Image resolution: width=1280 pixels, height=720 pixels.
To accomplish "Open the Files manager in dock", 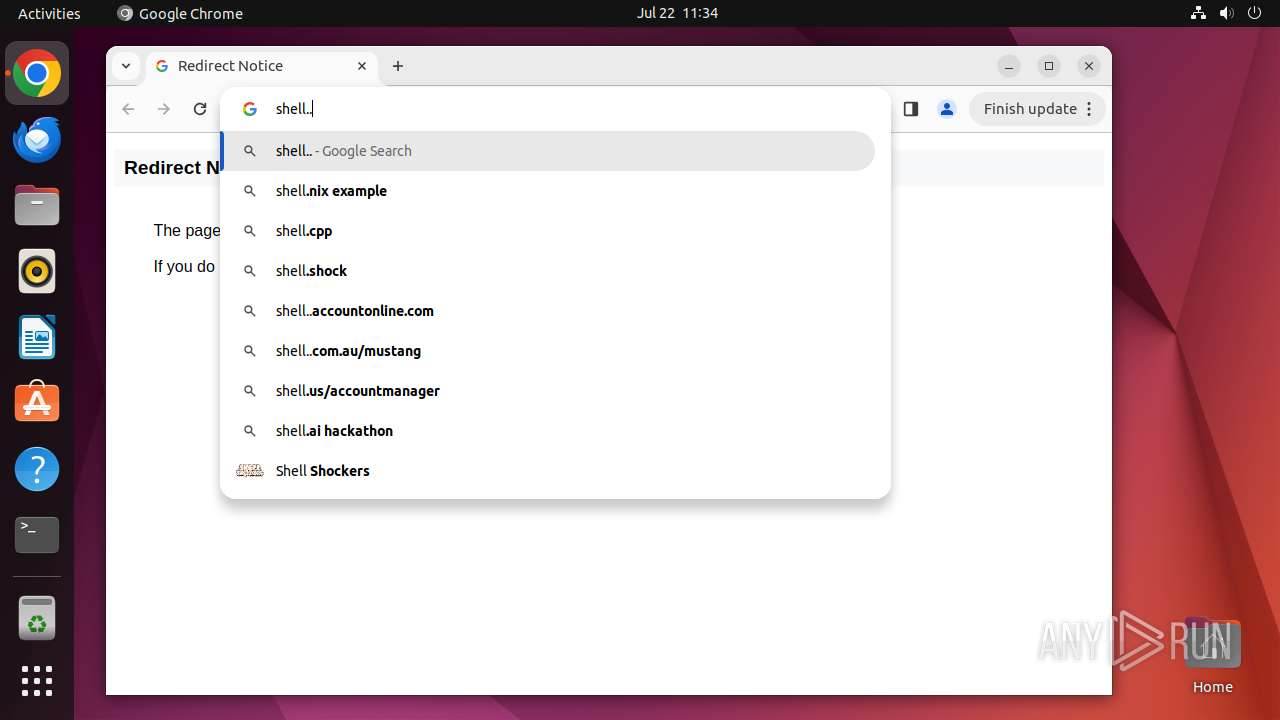I will 37,205.
